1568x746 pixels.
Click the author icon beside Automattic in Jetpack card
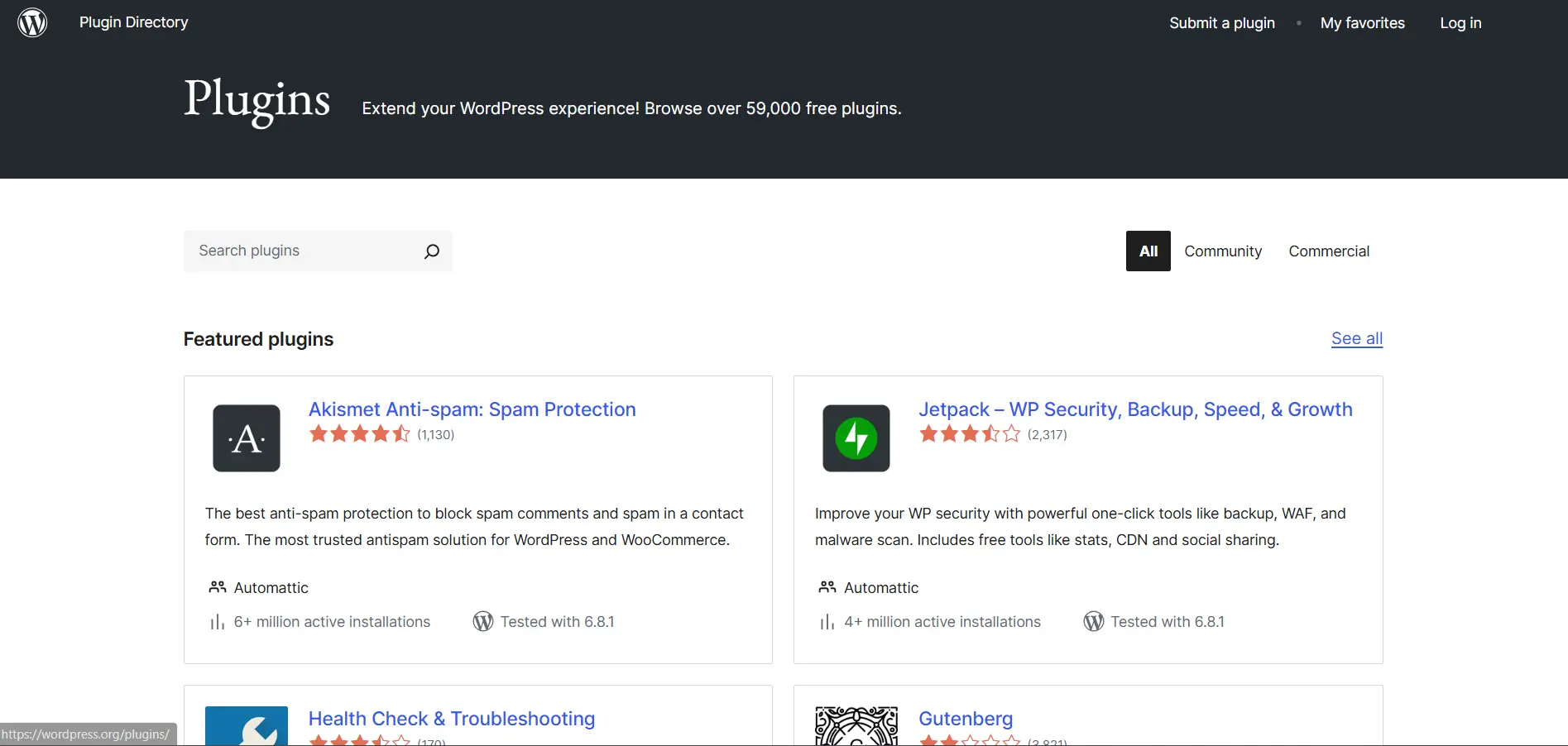point(827,587)
